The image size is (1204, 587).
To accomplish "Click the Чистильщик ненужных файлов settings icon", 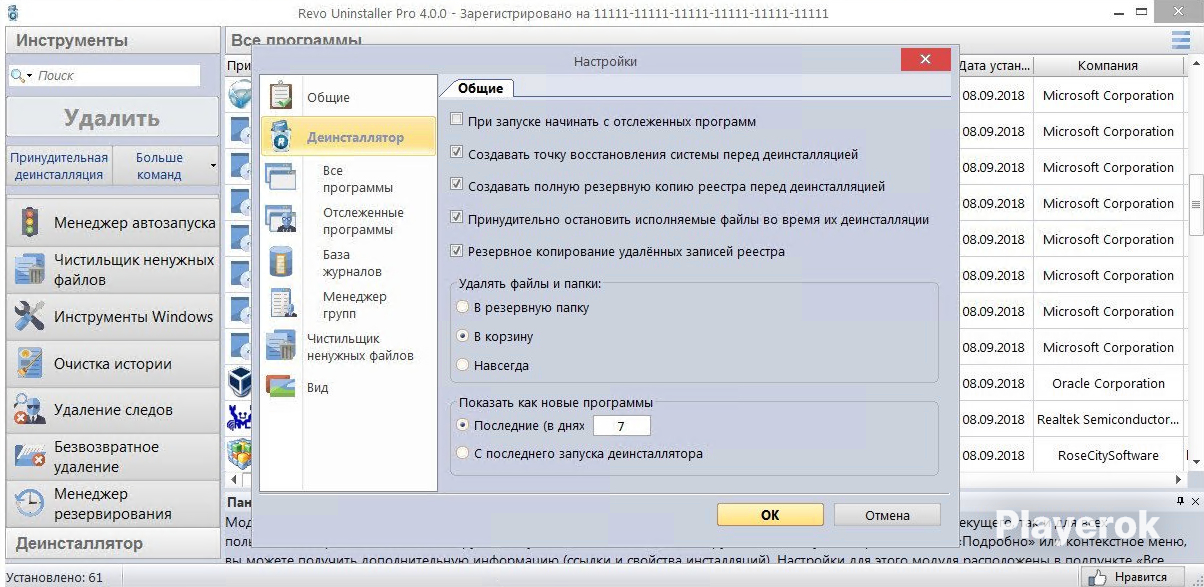I will click(281, 346).
